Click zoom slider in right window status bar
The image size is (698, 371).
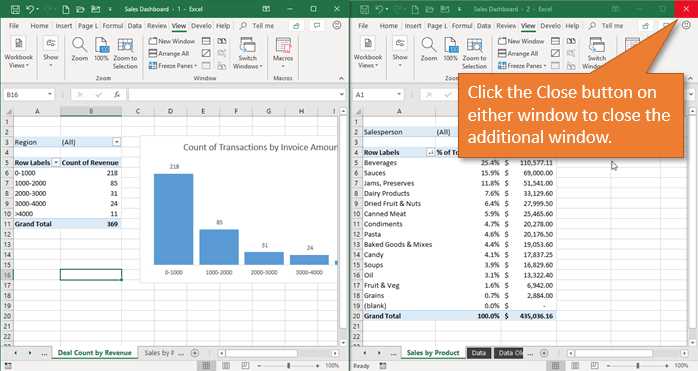point(637,366)
